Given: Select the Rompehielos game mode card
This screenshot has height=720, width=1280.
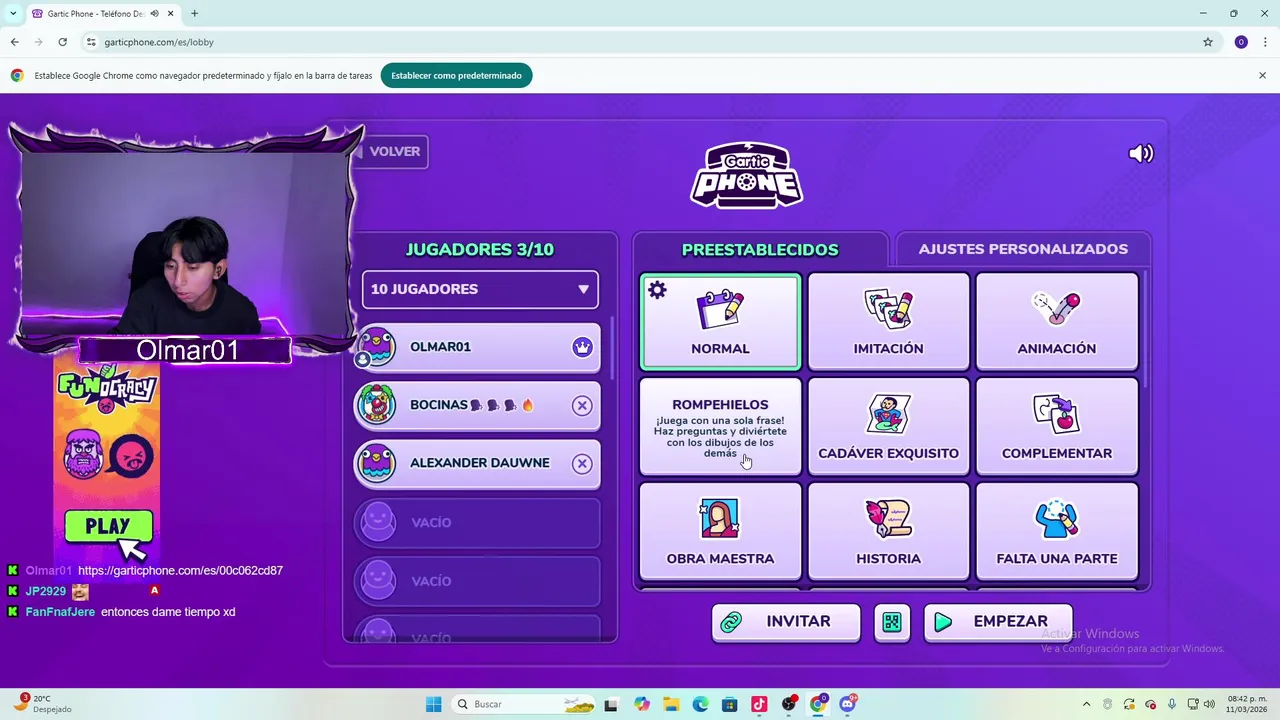Looking at the screenshot, I should click(x=720, y=426).
